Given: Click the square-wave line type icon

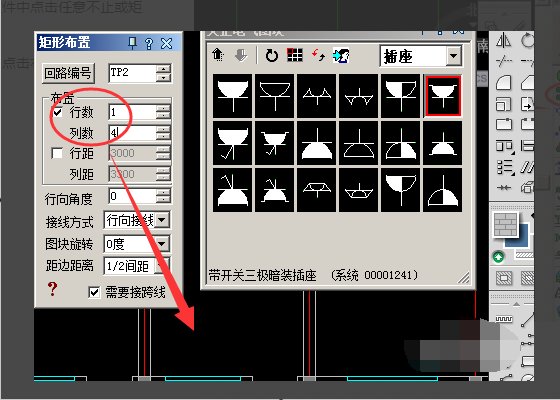Looking at the screenshot, I should (x=504, y=319).
